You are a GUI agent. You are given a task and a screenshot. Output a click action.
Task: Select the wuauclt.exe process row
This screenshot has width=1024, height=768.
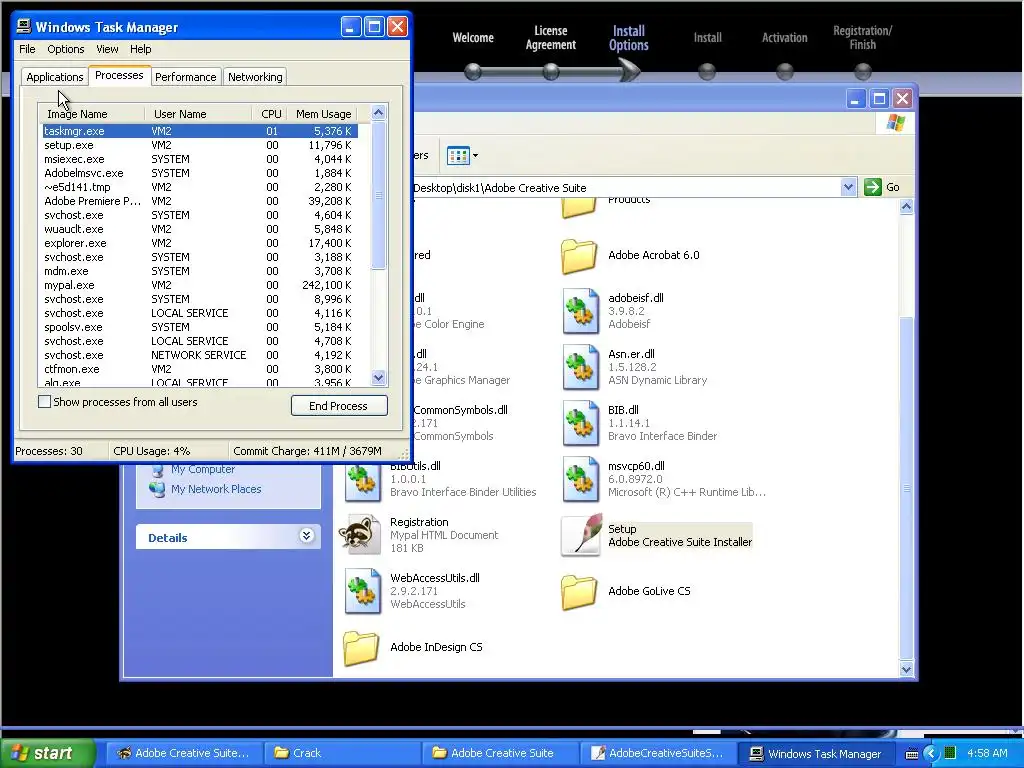[x=200, y=229]
